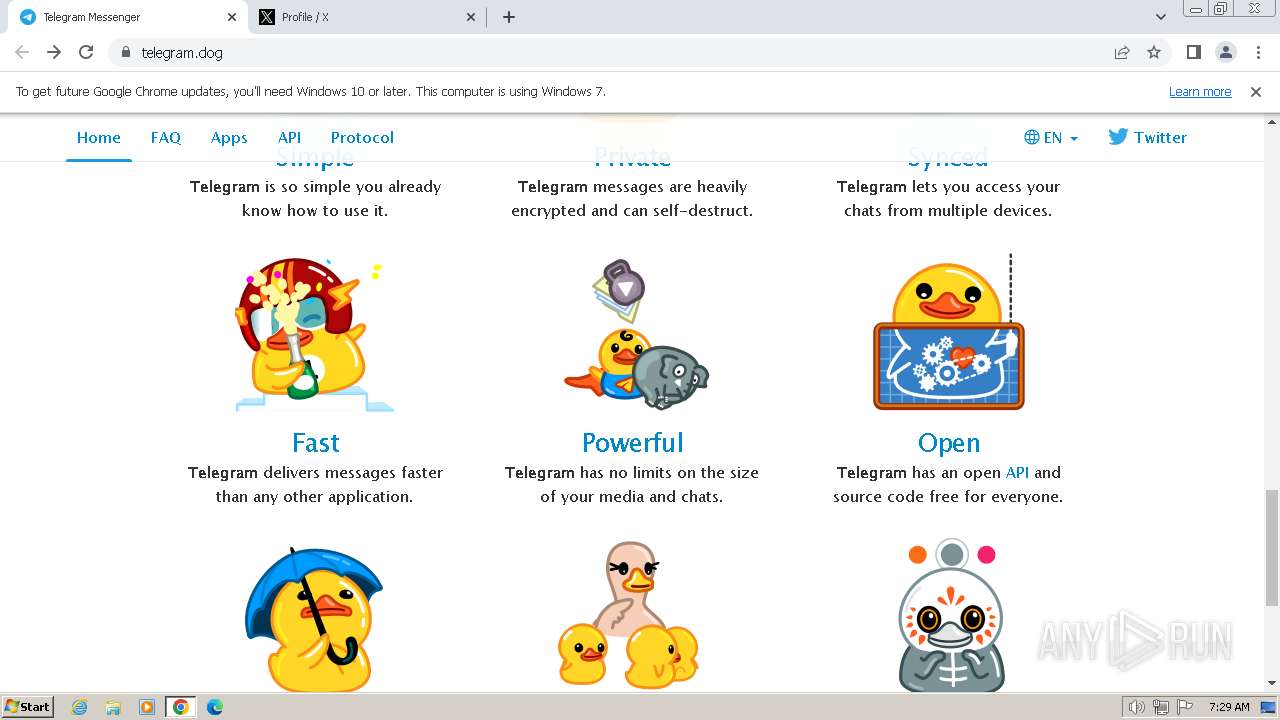This screenshot has height=720, width=1280.
Task: Click the Chrome taskbar icon
Action: click(x=181, y=707)
